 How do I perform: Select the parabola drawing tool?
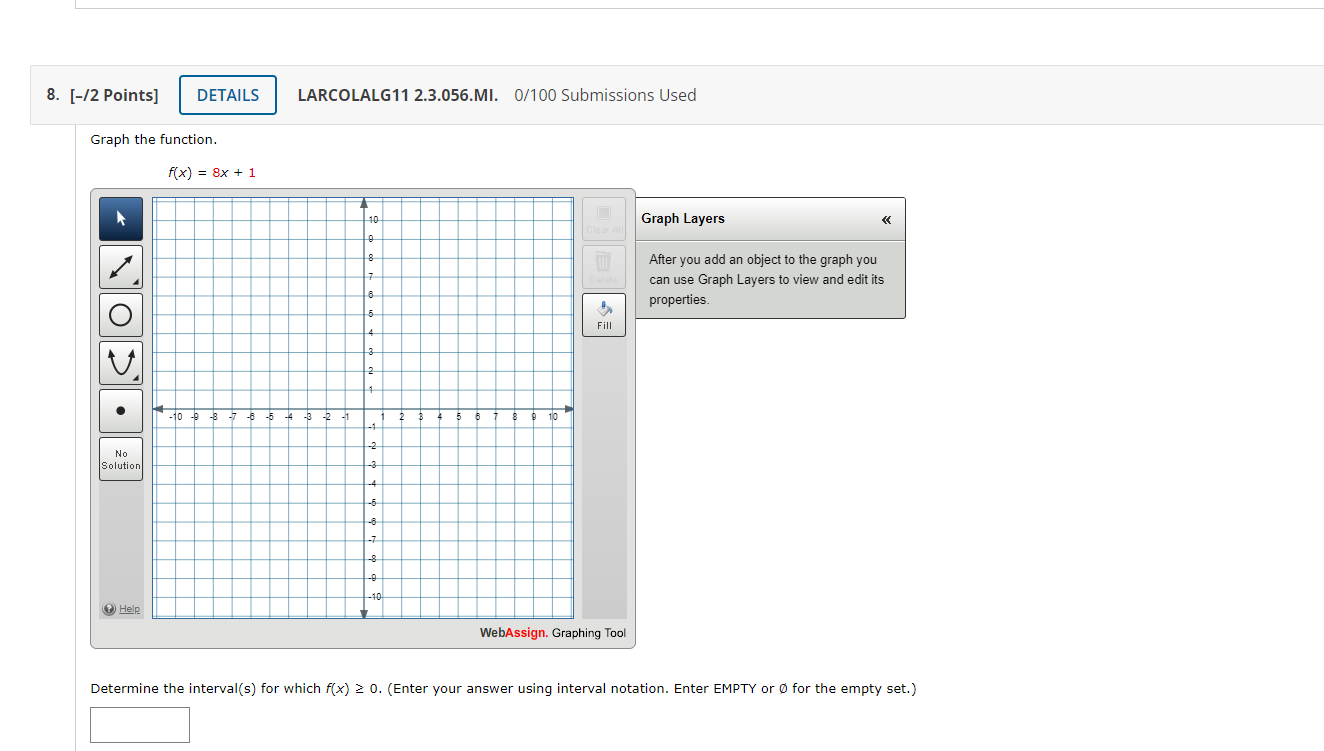[x=120, y=362]
